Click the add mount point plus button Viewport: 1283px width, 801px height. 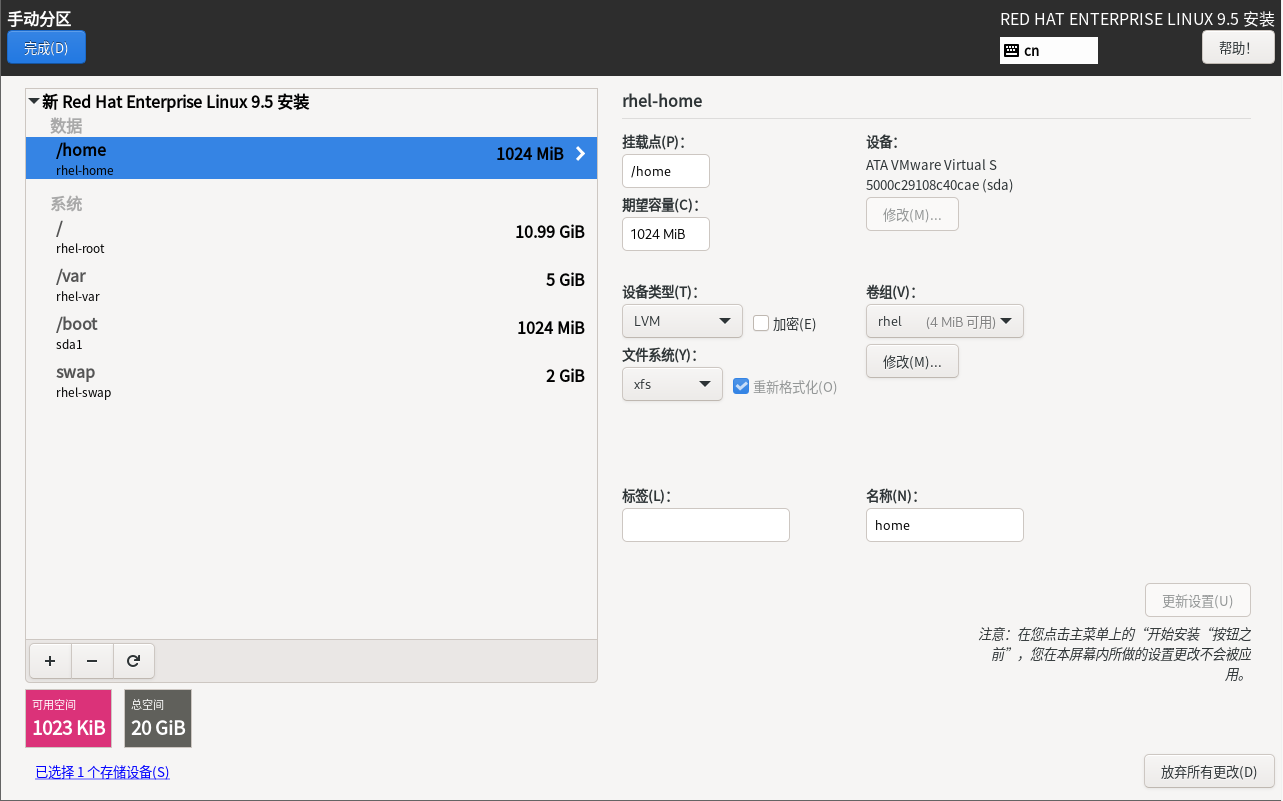tap(50, 660)
